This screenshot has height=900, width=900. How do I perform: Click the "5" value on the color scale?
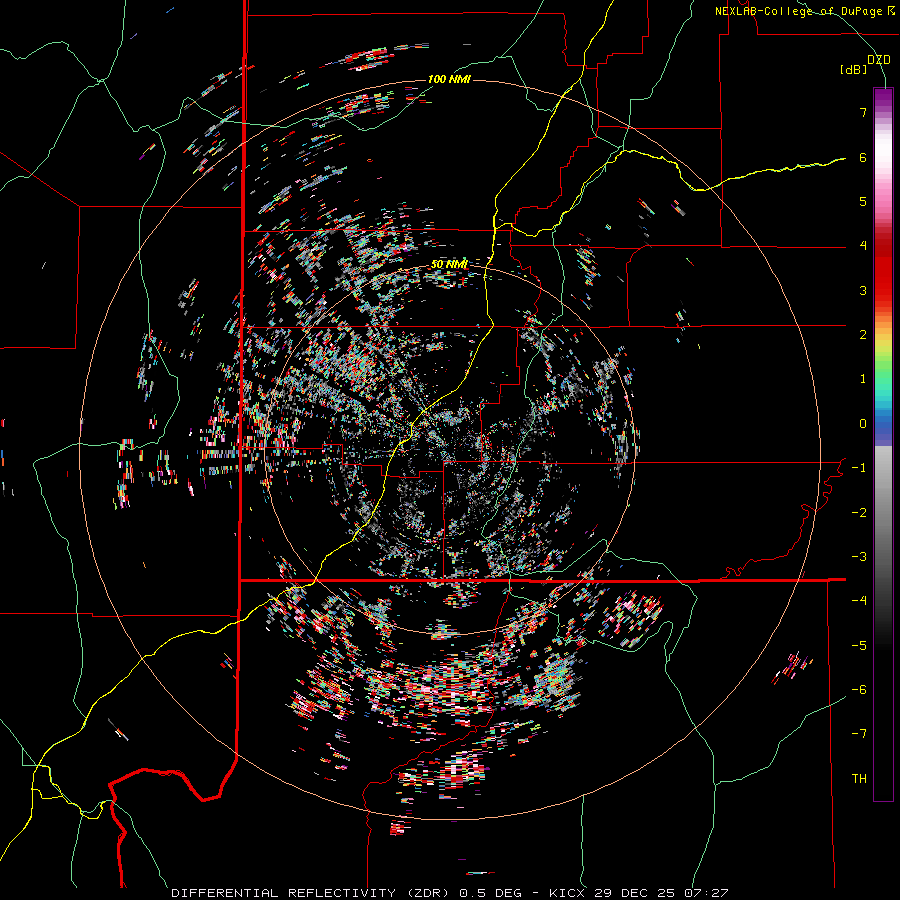click(863, 201)
